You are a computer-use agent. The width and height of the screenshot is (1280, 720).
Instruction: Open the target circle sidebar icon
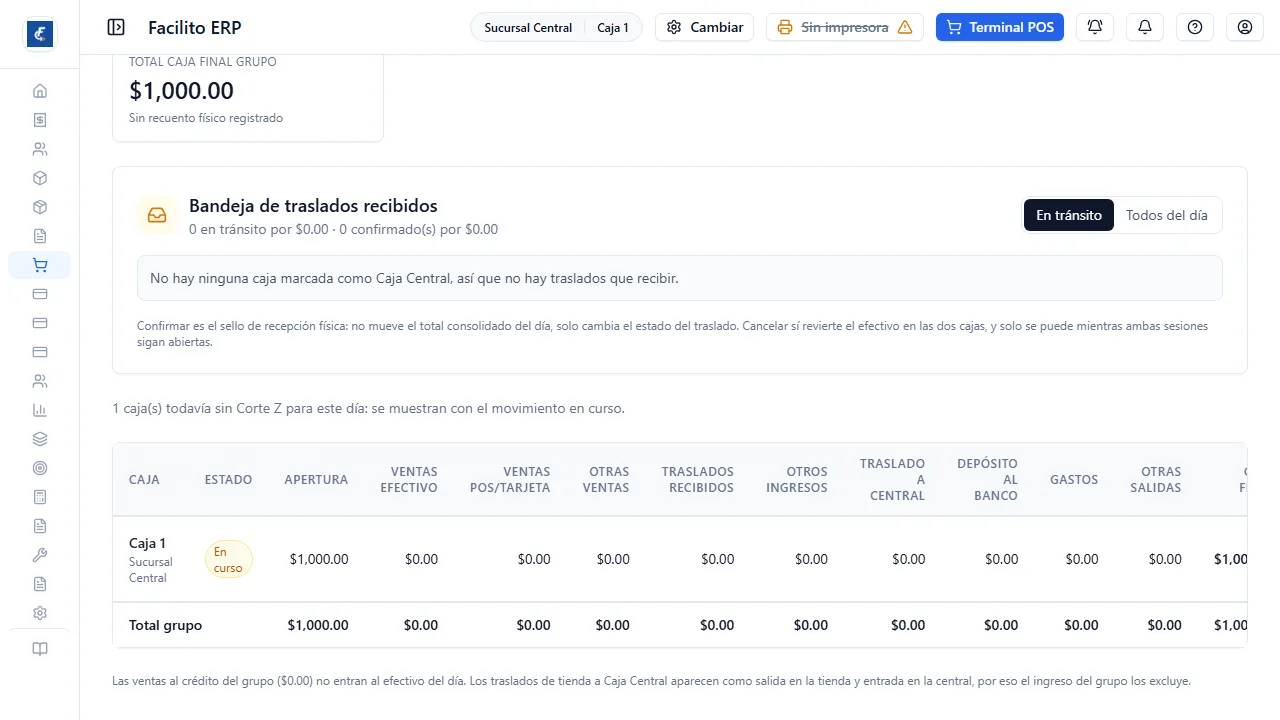pyautogui.click(x=40, y=468)
